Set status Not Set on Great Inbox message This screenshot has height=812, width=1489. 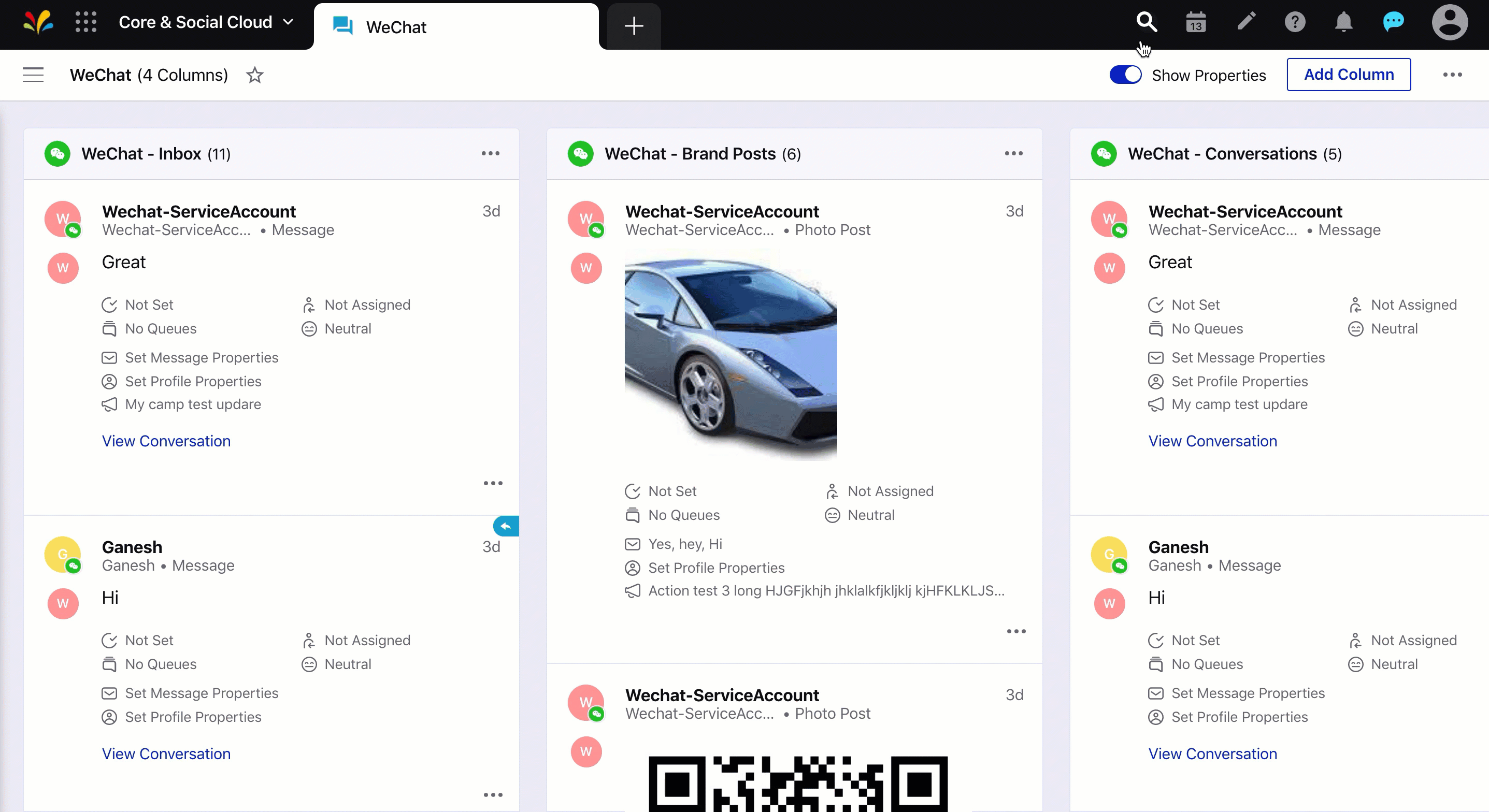[x=138, y=304]
